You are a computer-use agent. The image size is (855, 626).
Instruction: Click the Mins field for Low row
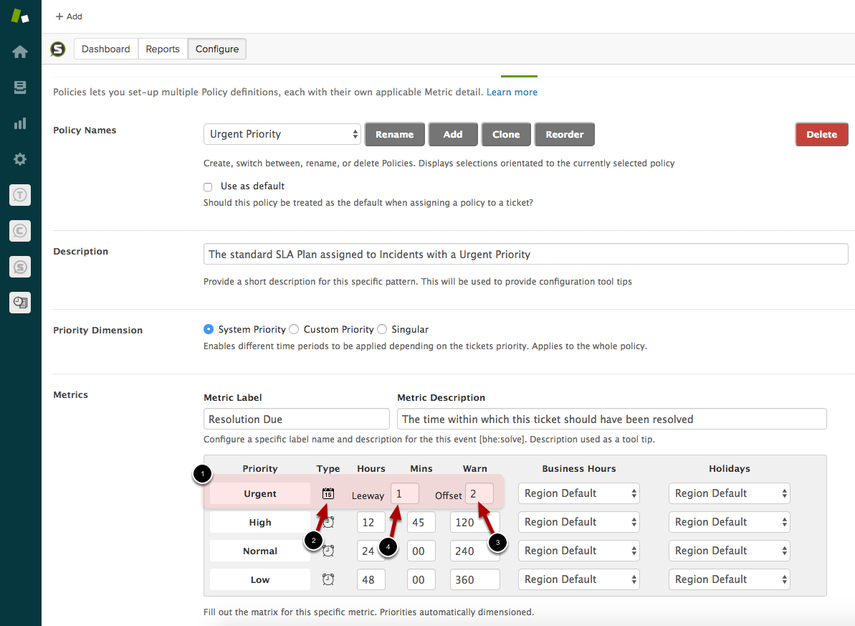click(421, 580)
